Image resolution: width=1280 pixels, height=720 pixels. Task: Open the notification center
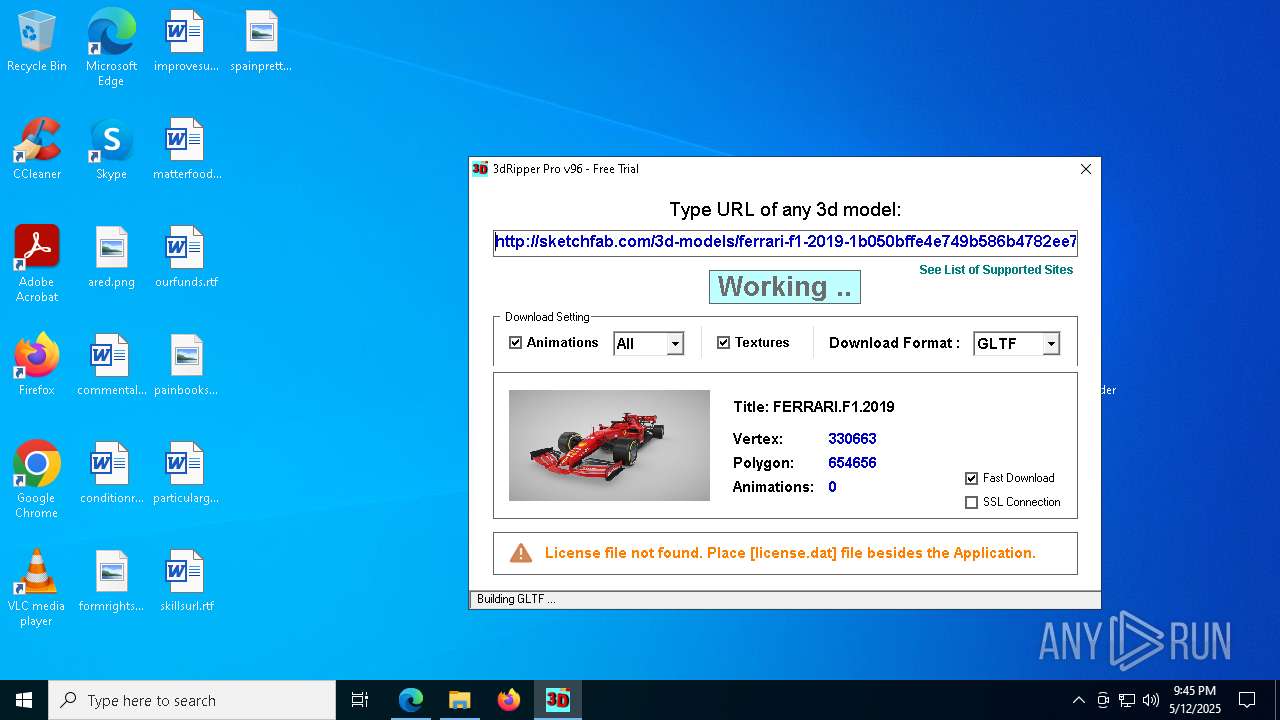tap(1247, 700)
